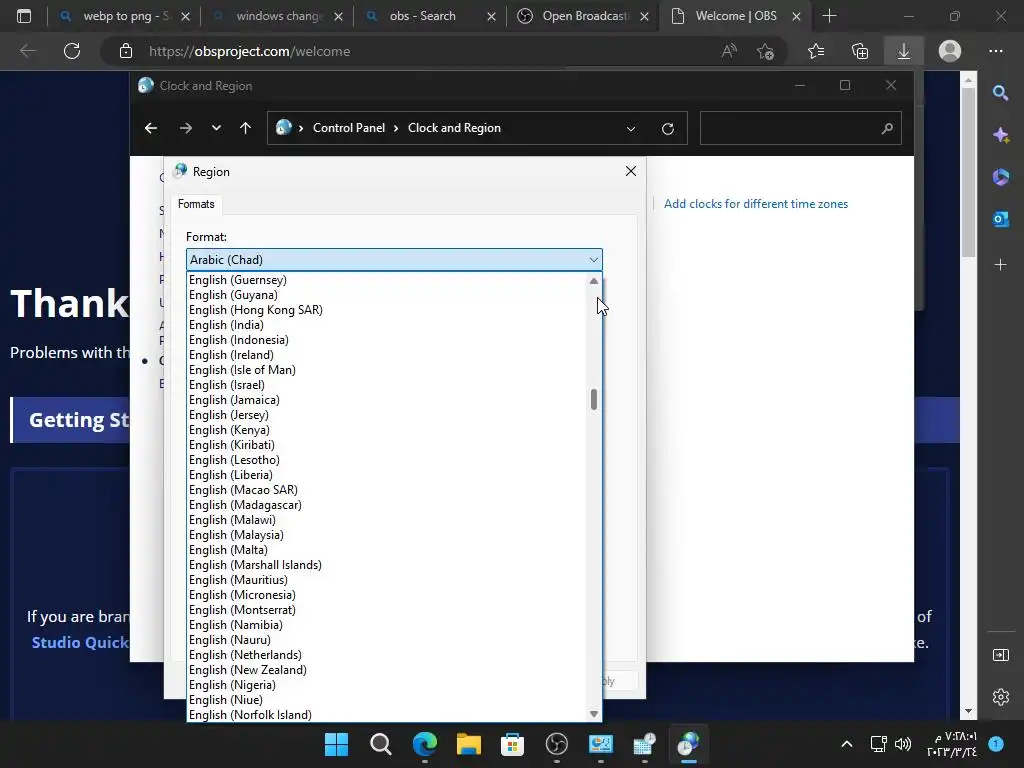This screenshot has width=1024, height=768.
Task: Open new Edge tab
Action: [x=829, y=16]
